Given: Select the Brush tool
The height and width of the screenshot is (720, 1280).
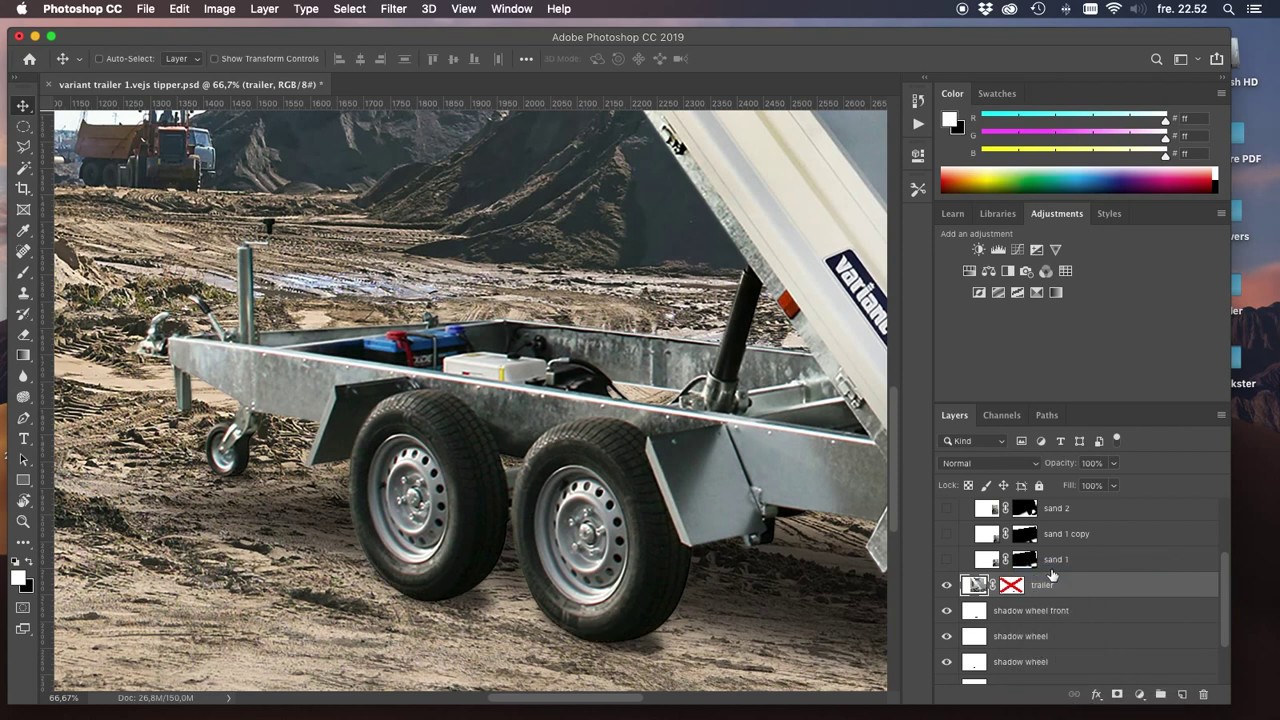Looking at the screenshot, I should point(23,272).
